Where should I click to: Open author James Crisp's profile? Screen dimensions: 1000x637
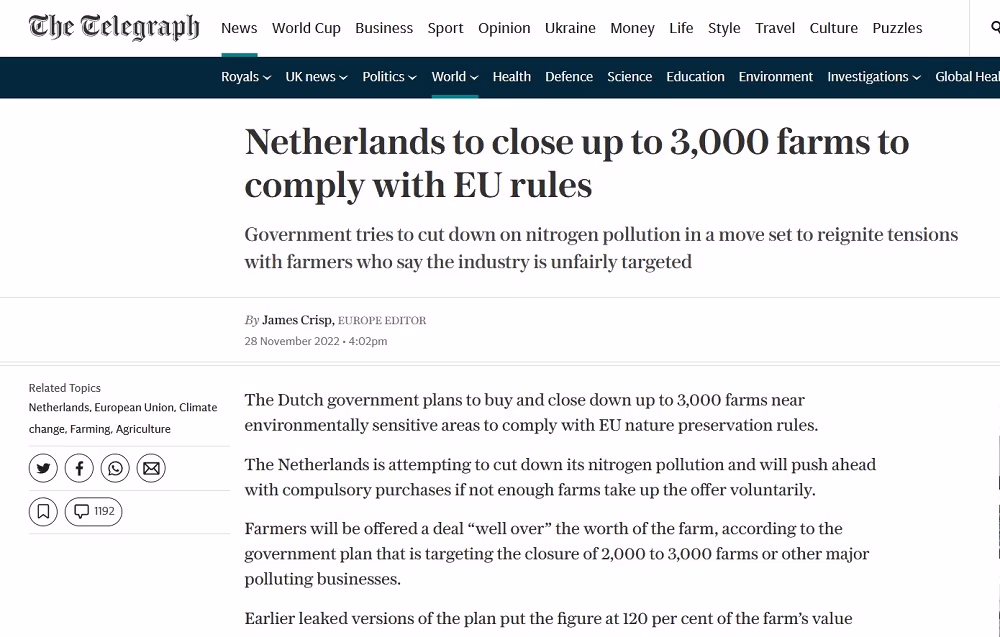[297, 320]
